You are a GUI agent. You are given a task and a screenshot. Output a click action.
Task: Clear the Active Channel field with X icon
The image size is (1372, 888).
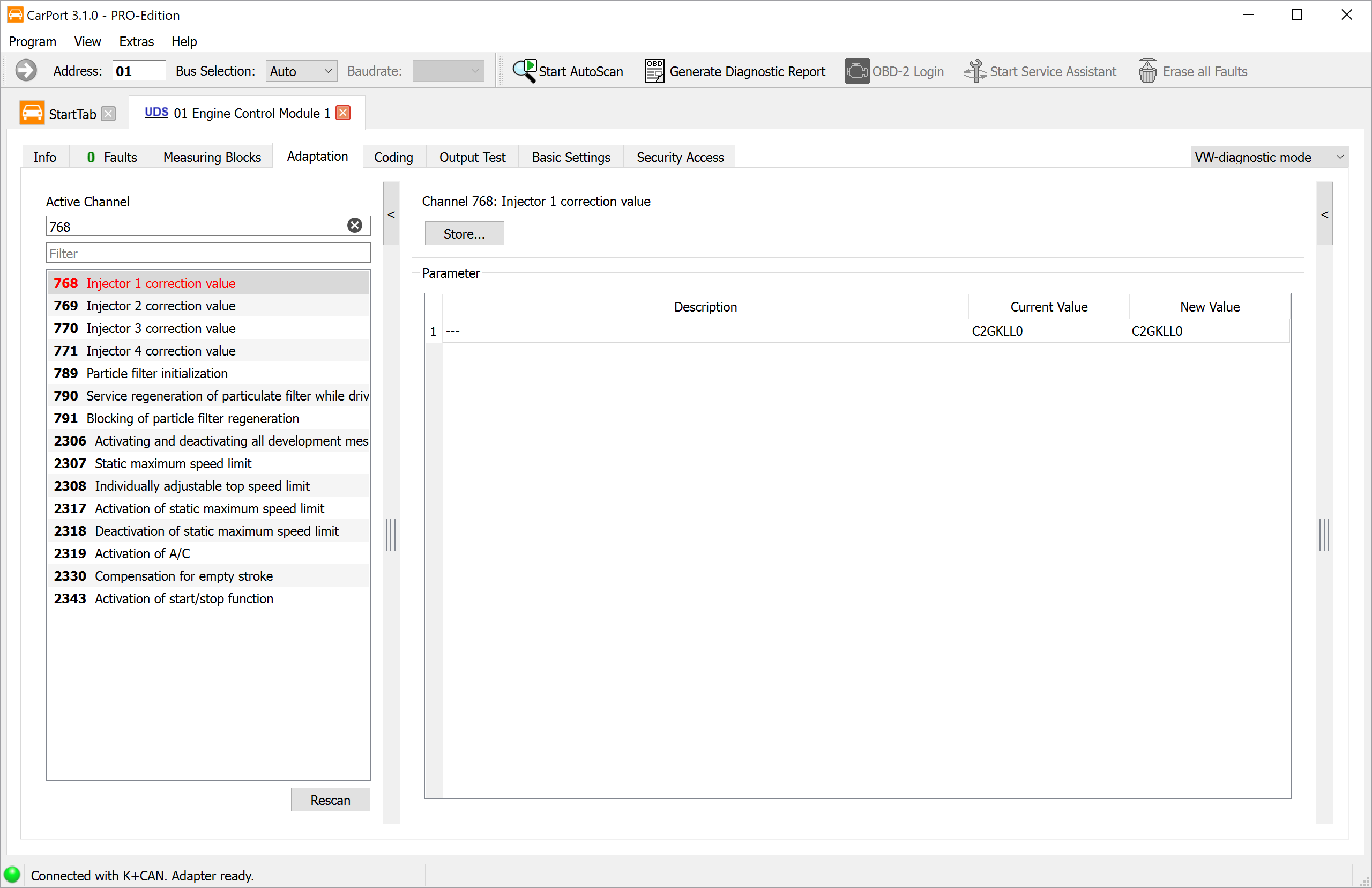tap(355, 225)
